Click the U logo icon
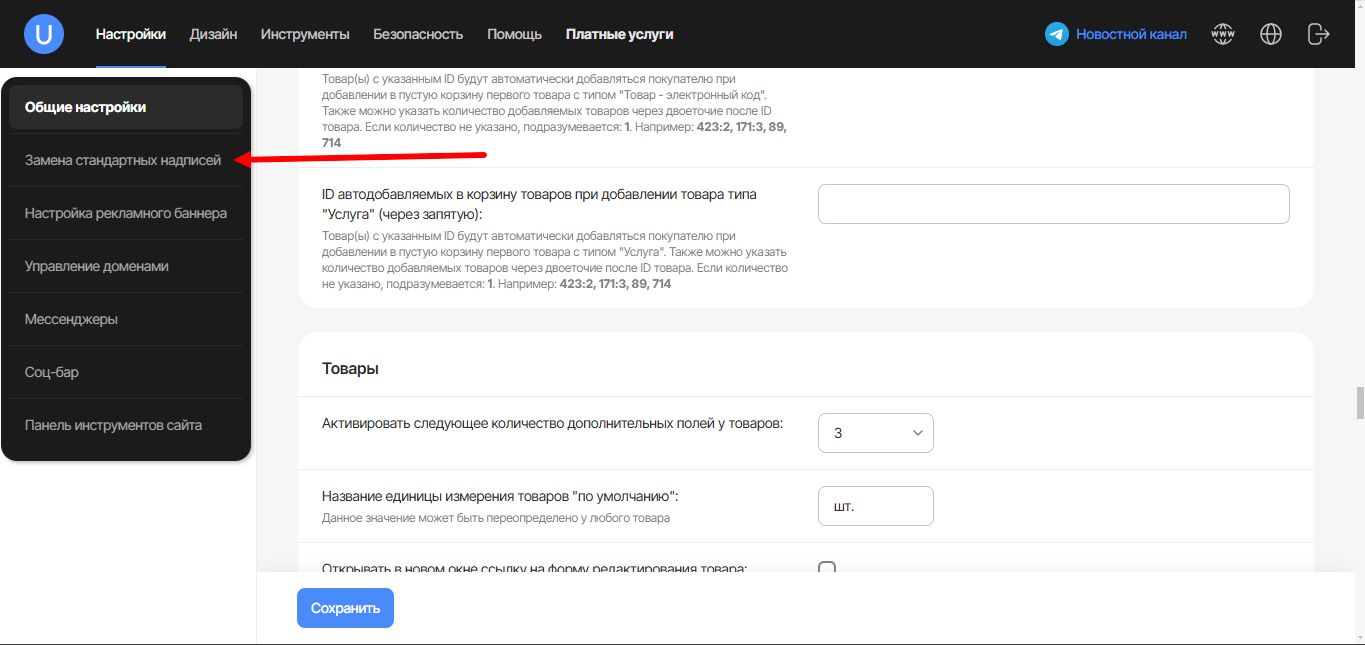This screenshot has height=645, width=1365. tap(44, 34)
